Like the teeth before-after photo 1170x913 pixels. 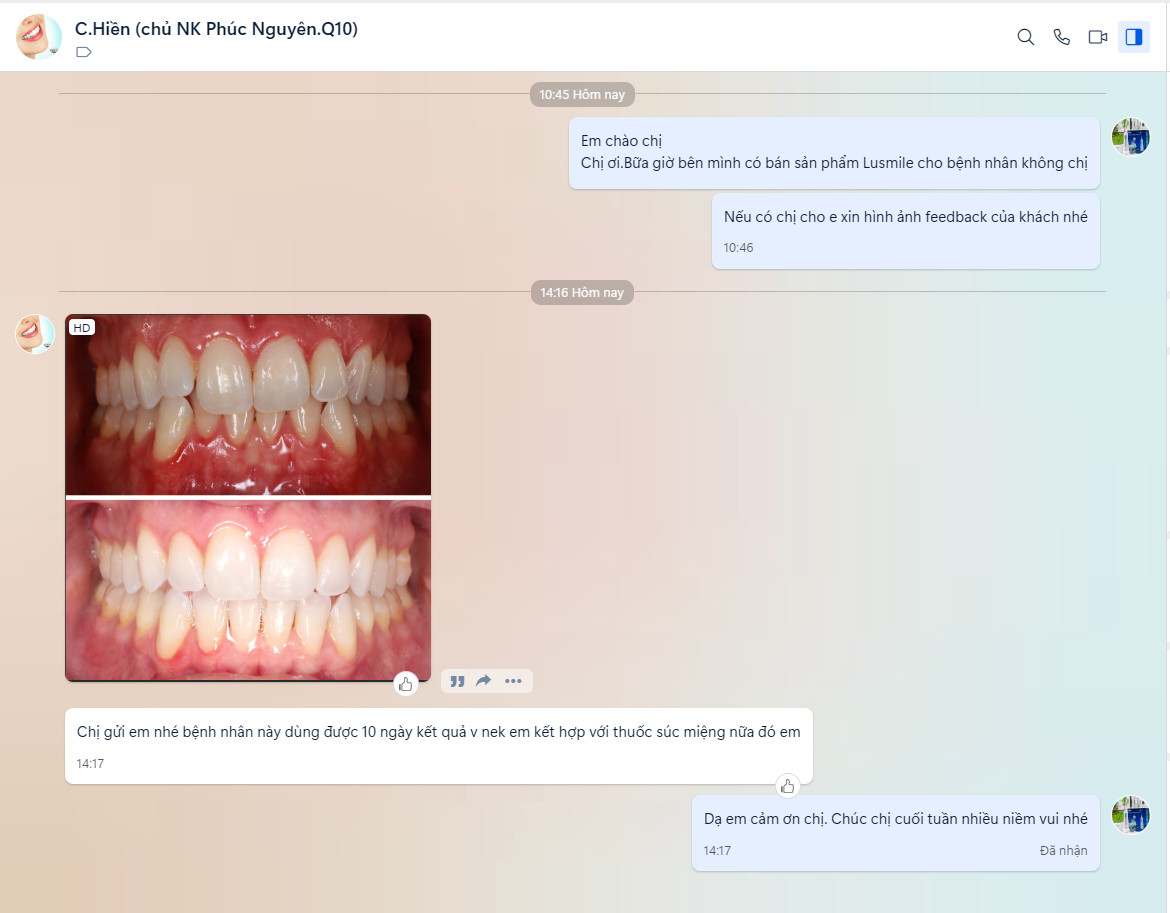pos(405,684)
